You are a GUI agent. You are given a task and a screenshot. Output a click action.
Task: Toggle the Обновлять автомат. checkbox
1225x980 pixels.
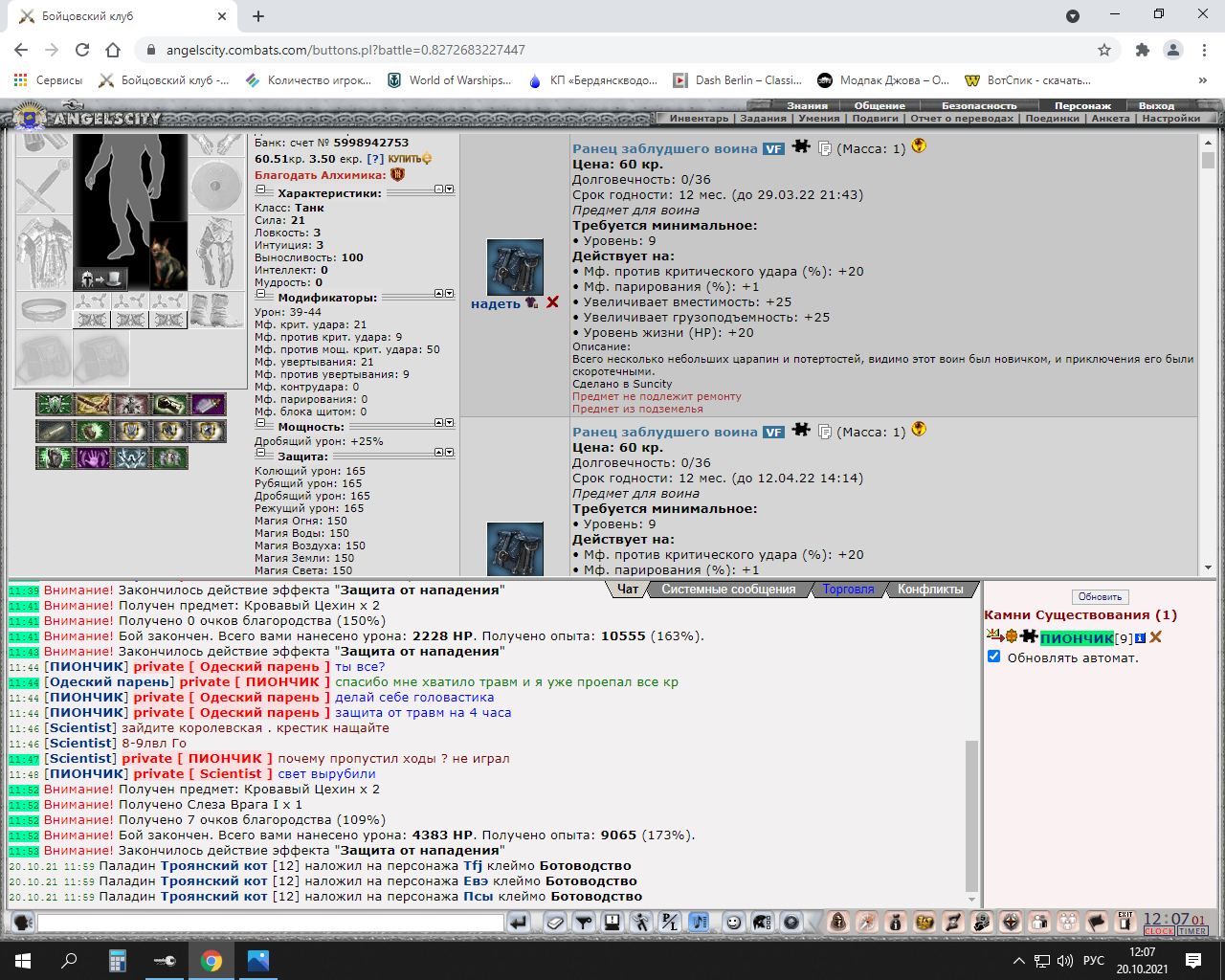(x=993, y=657)
